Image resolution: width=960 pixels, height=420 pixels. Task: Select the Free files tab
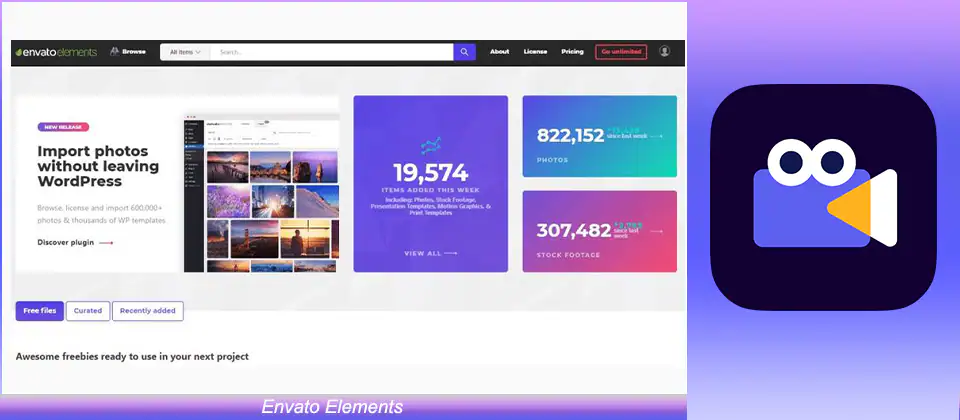[x=40, y=311]
